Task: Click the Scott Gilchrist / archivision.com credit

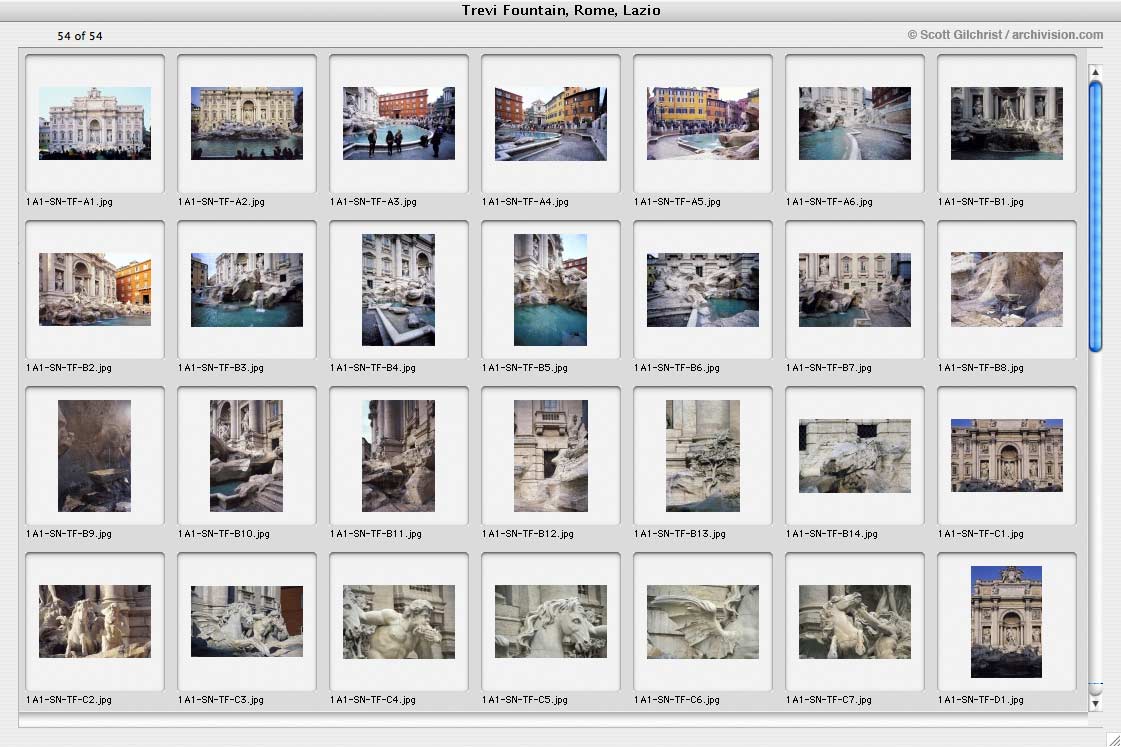Action: coord(1005,34)
